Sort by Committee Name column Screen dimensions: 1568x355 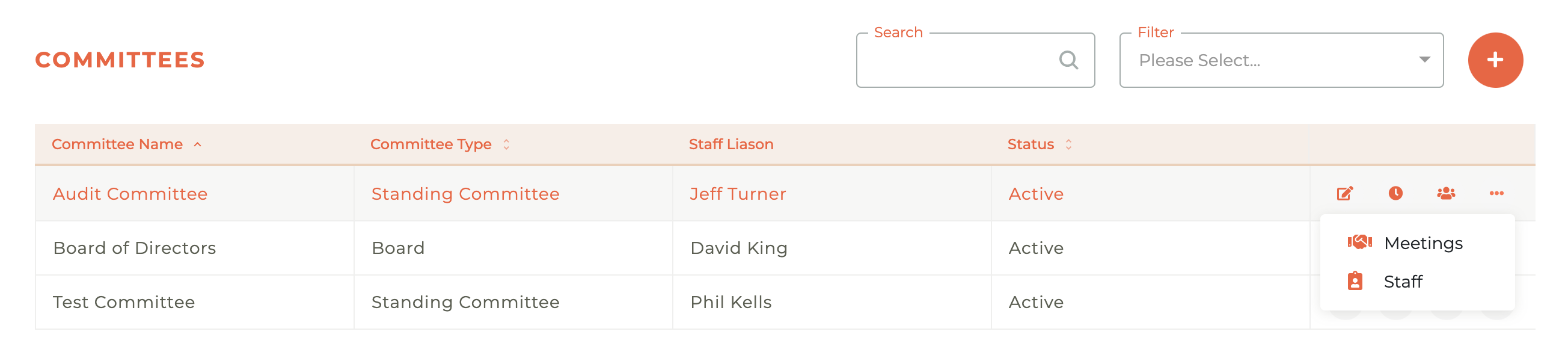117,144
